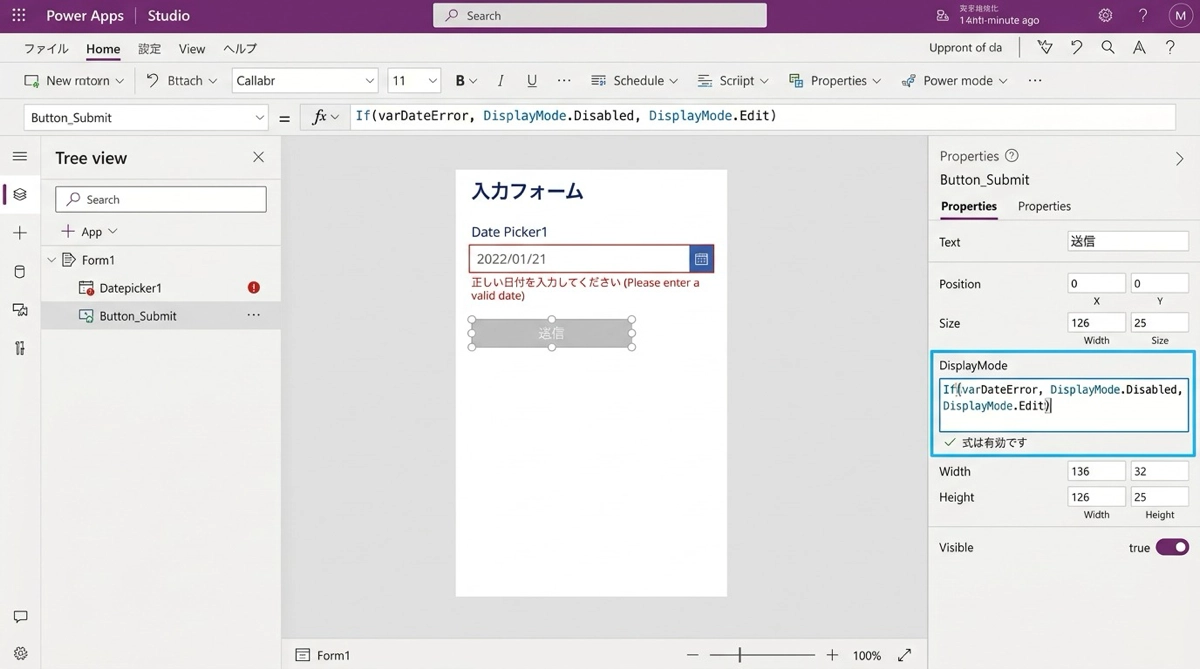This screenshot has height=669, width=1200.
Task: Open the 設定 menu tab
Action: [x=149, y=49]
